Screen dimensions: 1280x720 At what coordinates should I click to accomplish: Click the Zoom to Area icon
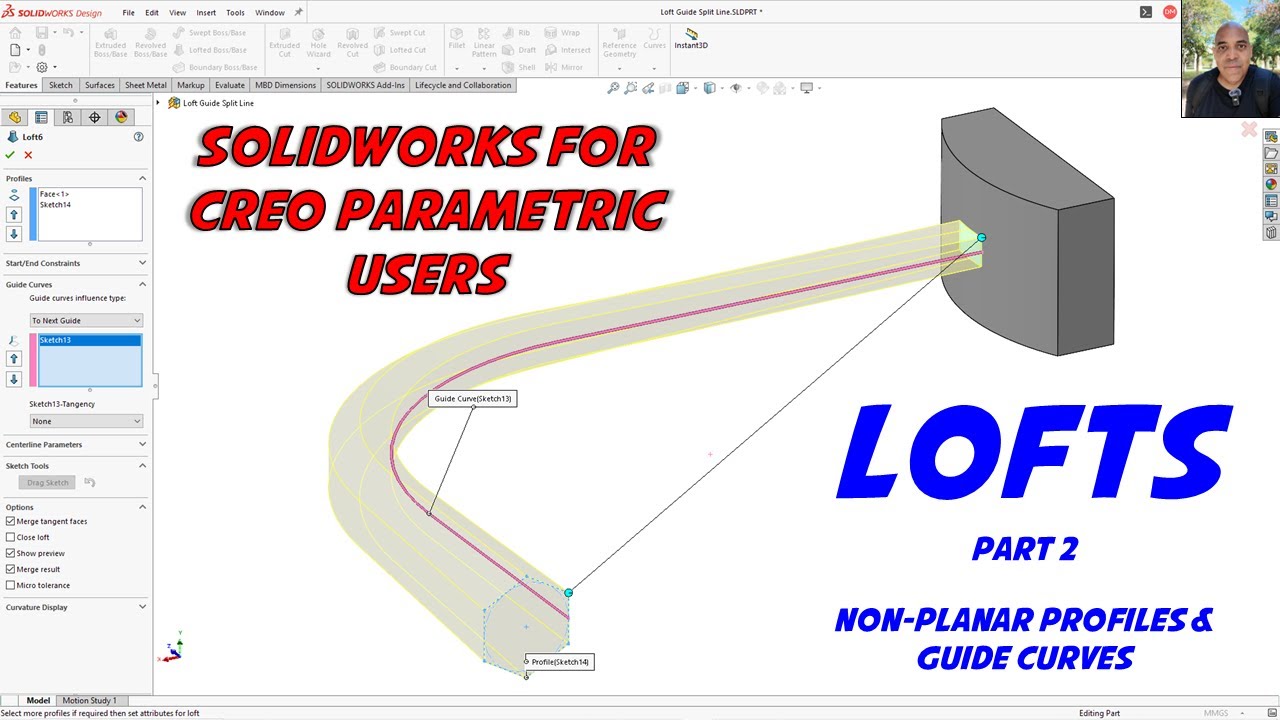click(631, 88)
